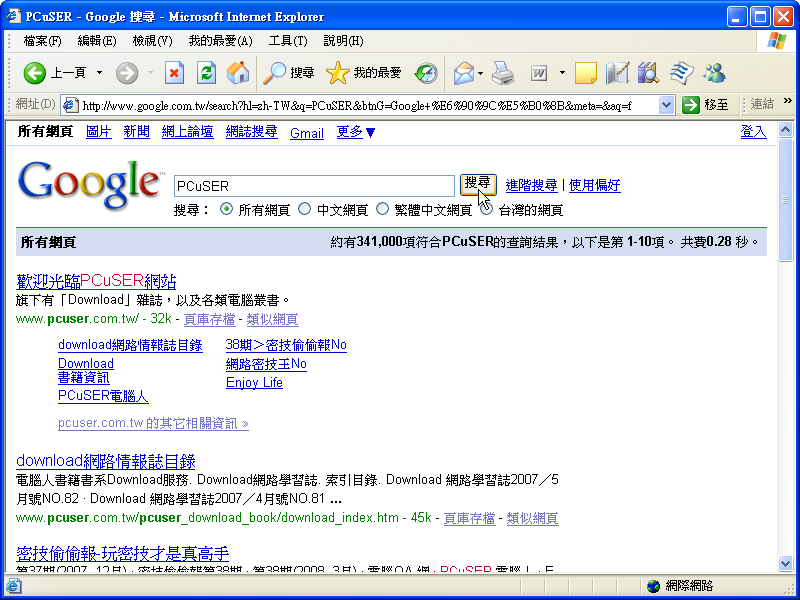This screenshot has width=800, height=600.
Task: Open the 密技偷偷報-玩密技才是真高手 result
Action: (122, 554)
